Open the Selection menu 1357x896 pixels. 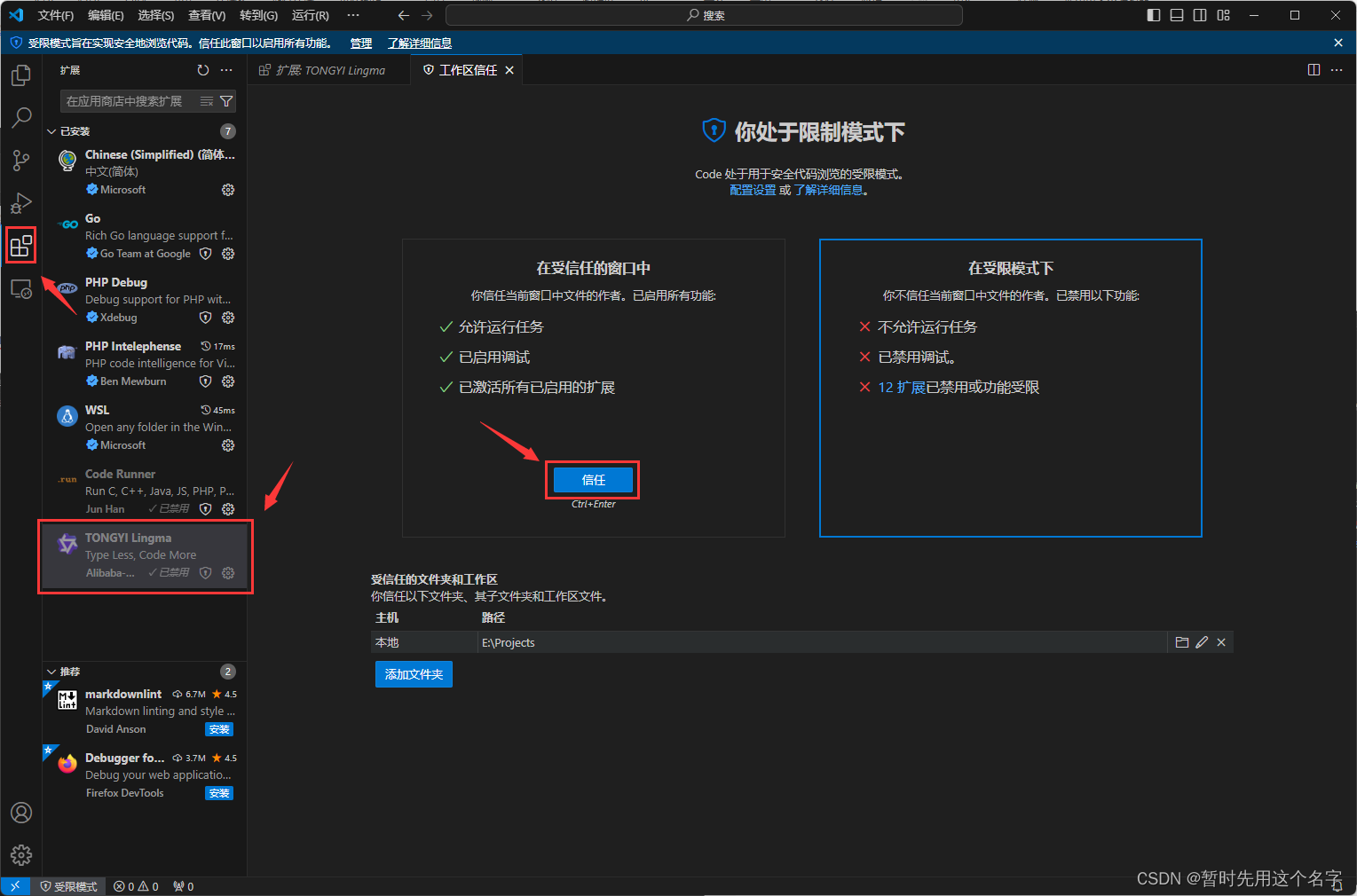(x=155, y=15)
